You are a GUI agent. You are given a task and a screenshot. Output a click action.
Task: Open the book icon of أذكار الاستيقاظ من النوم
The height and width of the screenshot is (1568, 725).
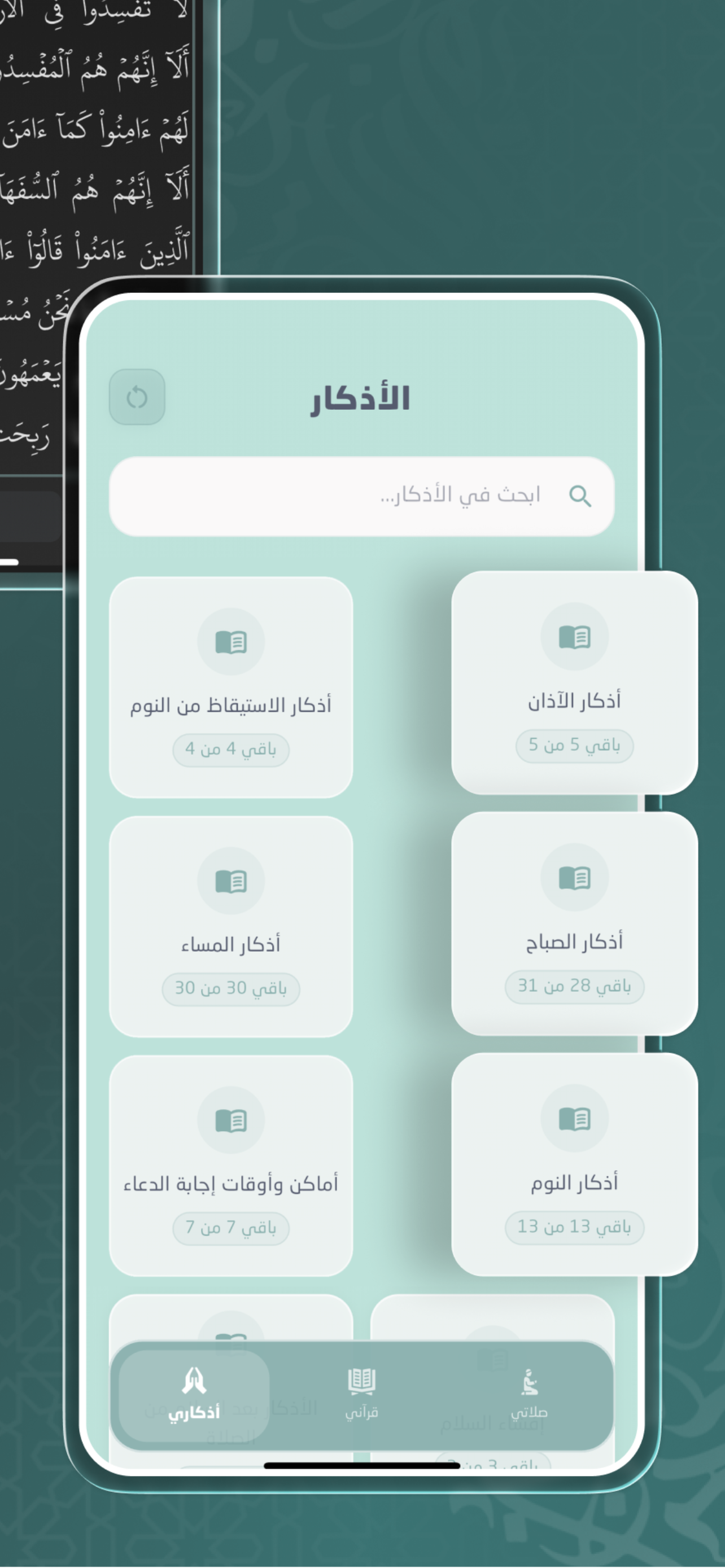coord(232,642)
